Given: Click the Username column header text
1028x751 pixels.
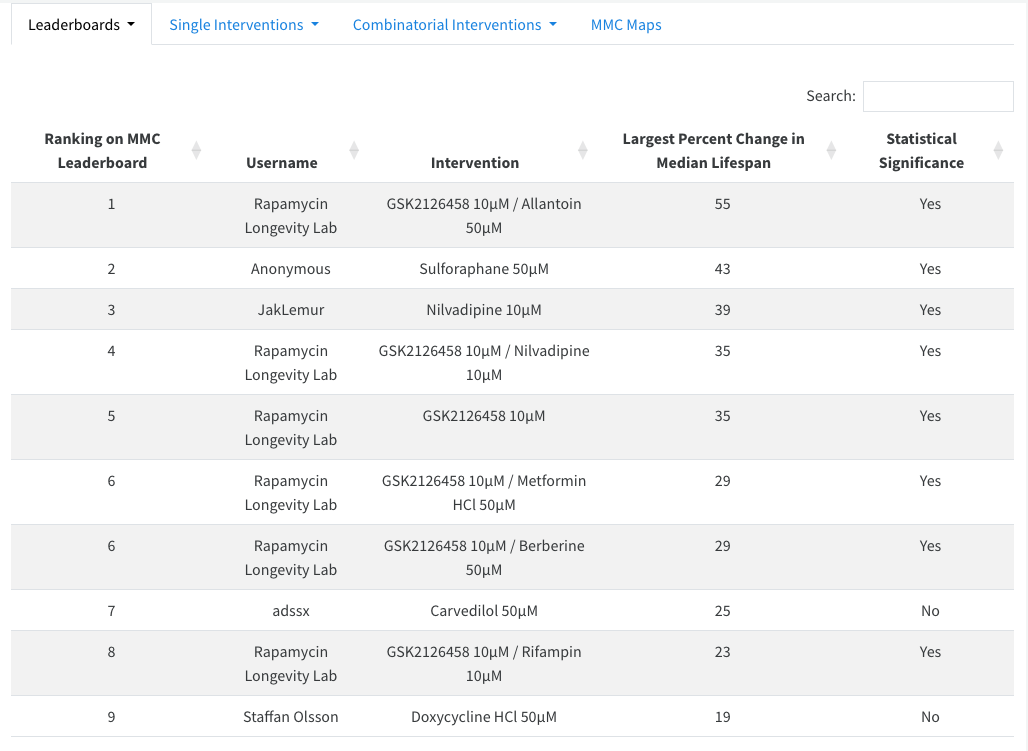Looking at the screenshot, I should [282, 163].
